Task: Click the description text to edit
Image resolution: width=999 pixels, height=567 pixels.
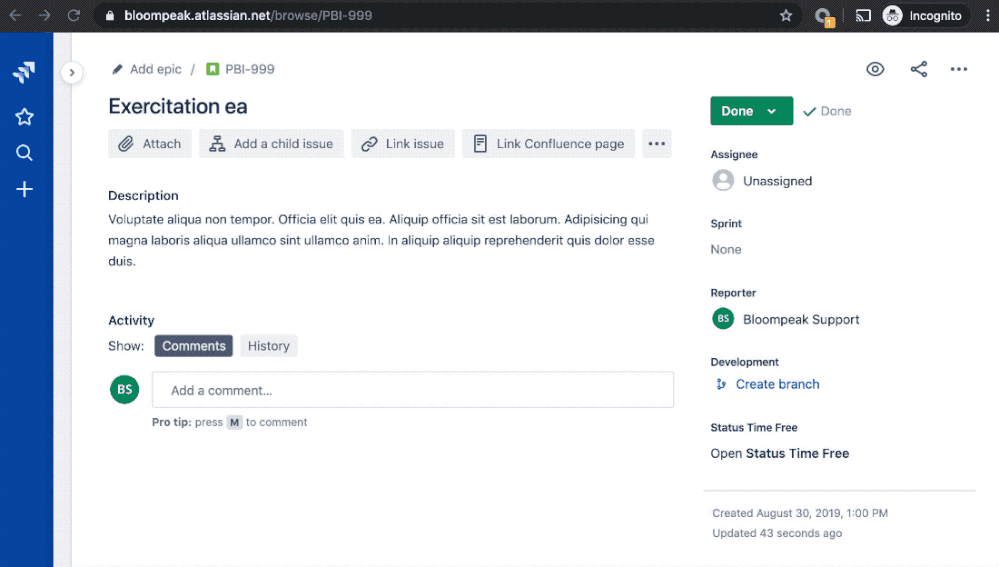Action: 381,240
